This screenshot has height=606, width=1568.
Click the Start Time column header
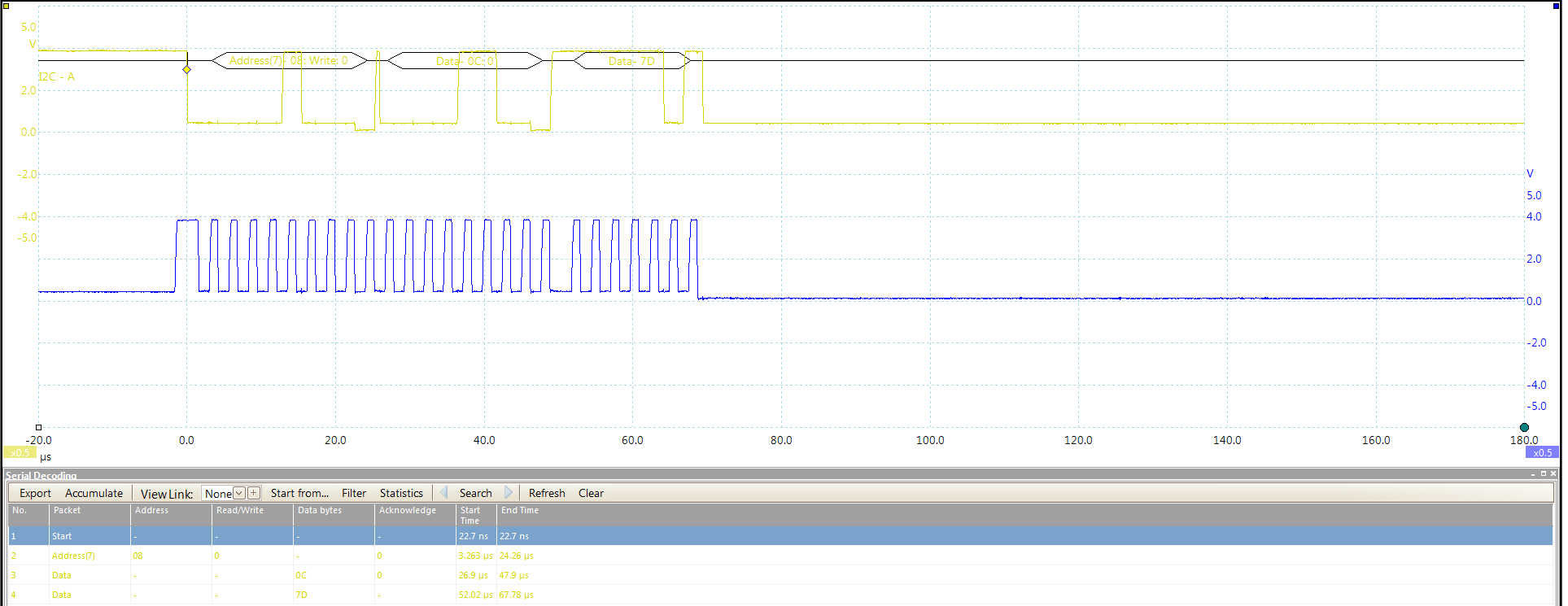(476, 515)
